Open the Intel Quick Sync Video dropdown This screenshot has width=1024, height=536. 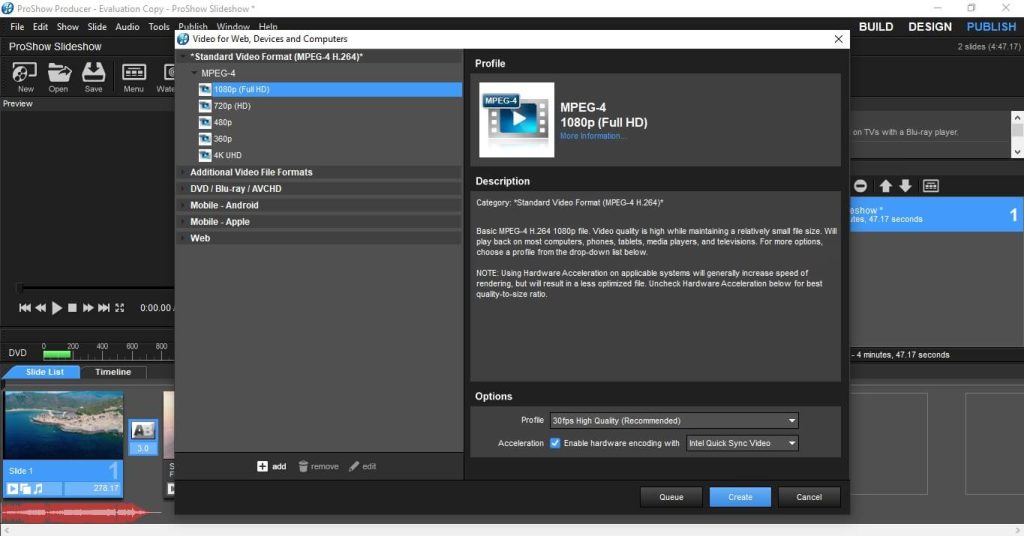coord(742,443)
